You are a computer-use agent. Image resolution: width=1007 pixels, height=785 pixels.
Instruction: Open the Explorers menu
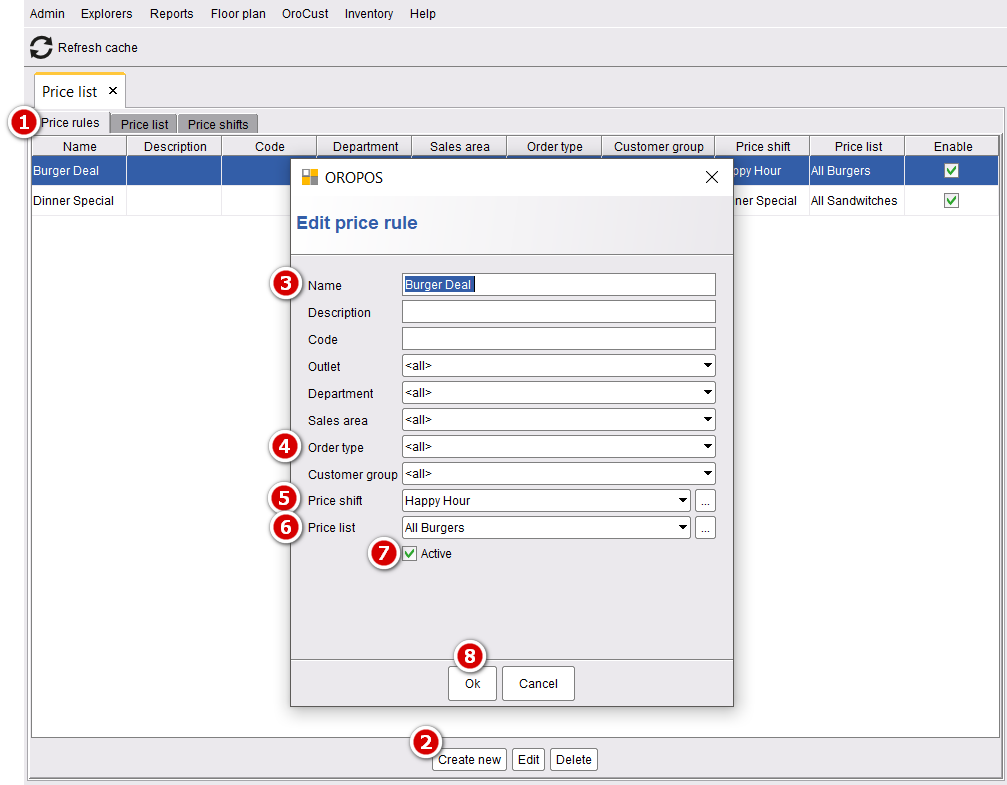coord(107,13)
